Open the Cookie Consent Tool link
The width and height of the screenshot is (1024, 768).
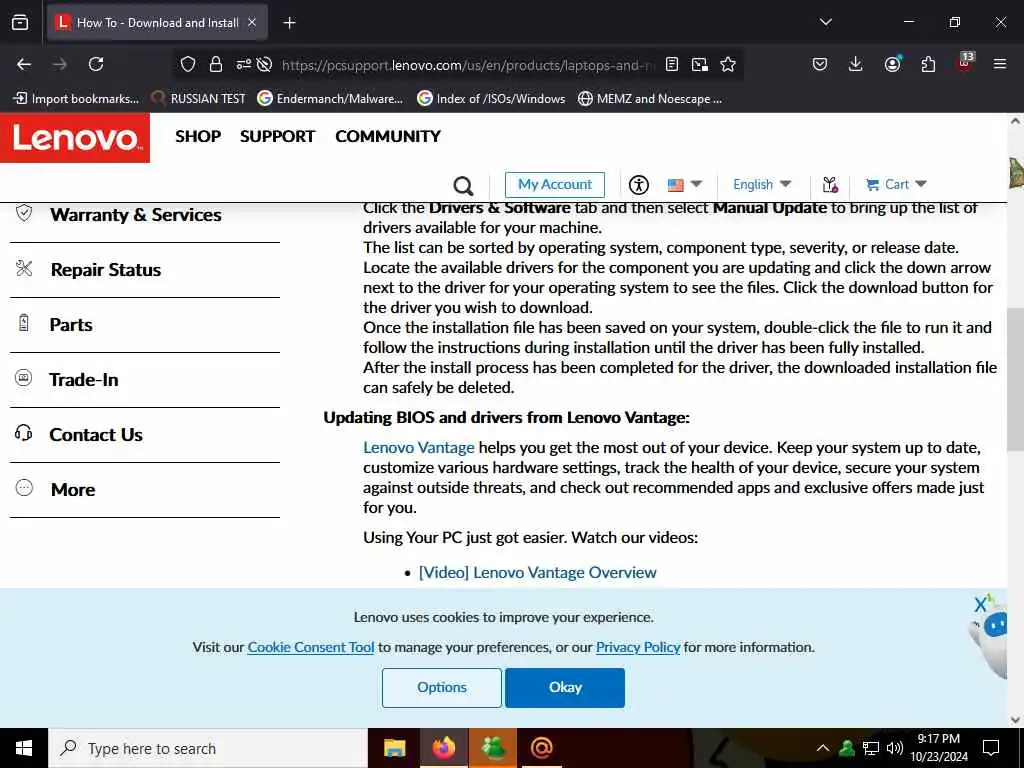(x=311, y=647)
